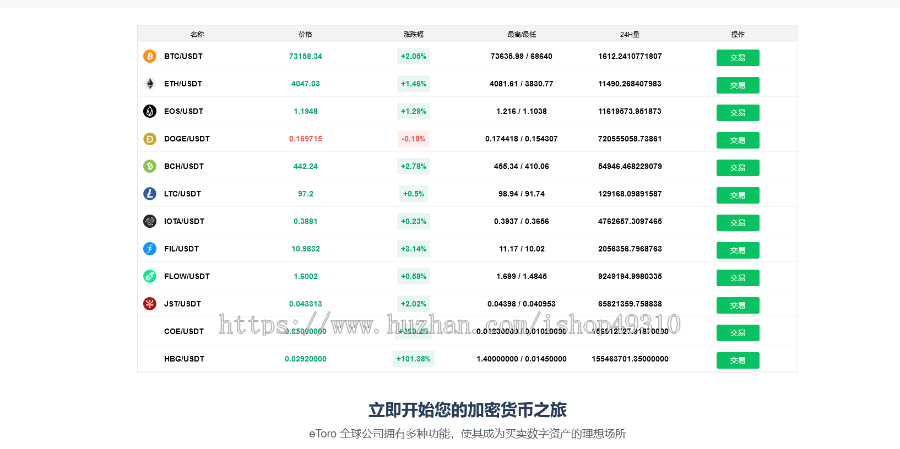Click the +101.38% change badge
900x449 pixels.
413,359
